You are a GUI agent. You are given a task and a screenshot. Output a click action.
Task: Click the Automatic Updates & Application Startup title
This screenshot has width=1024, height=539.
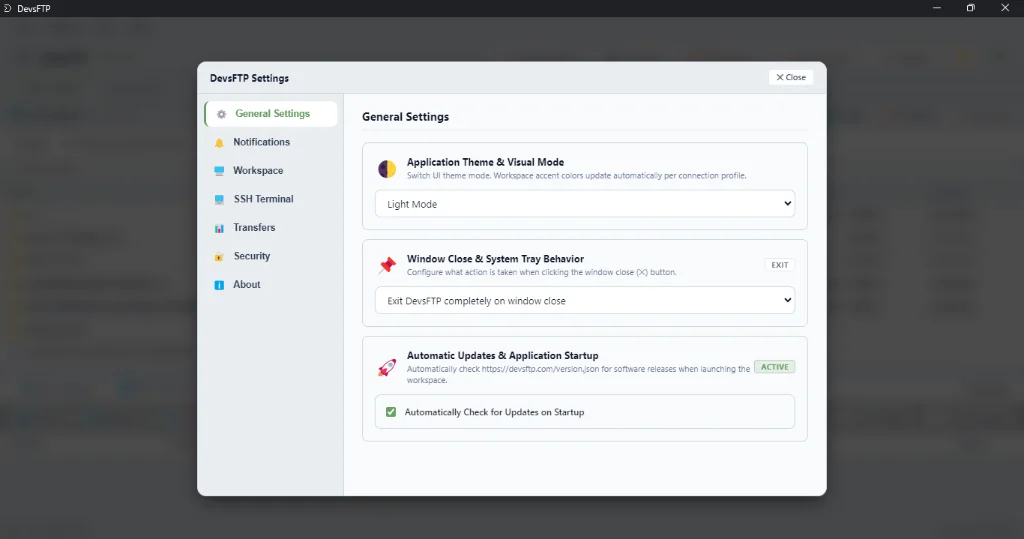[502, 355]
